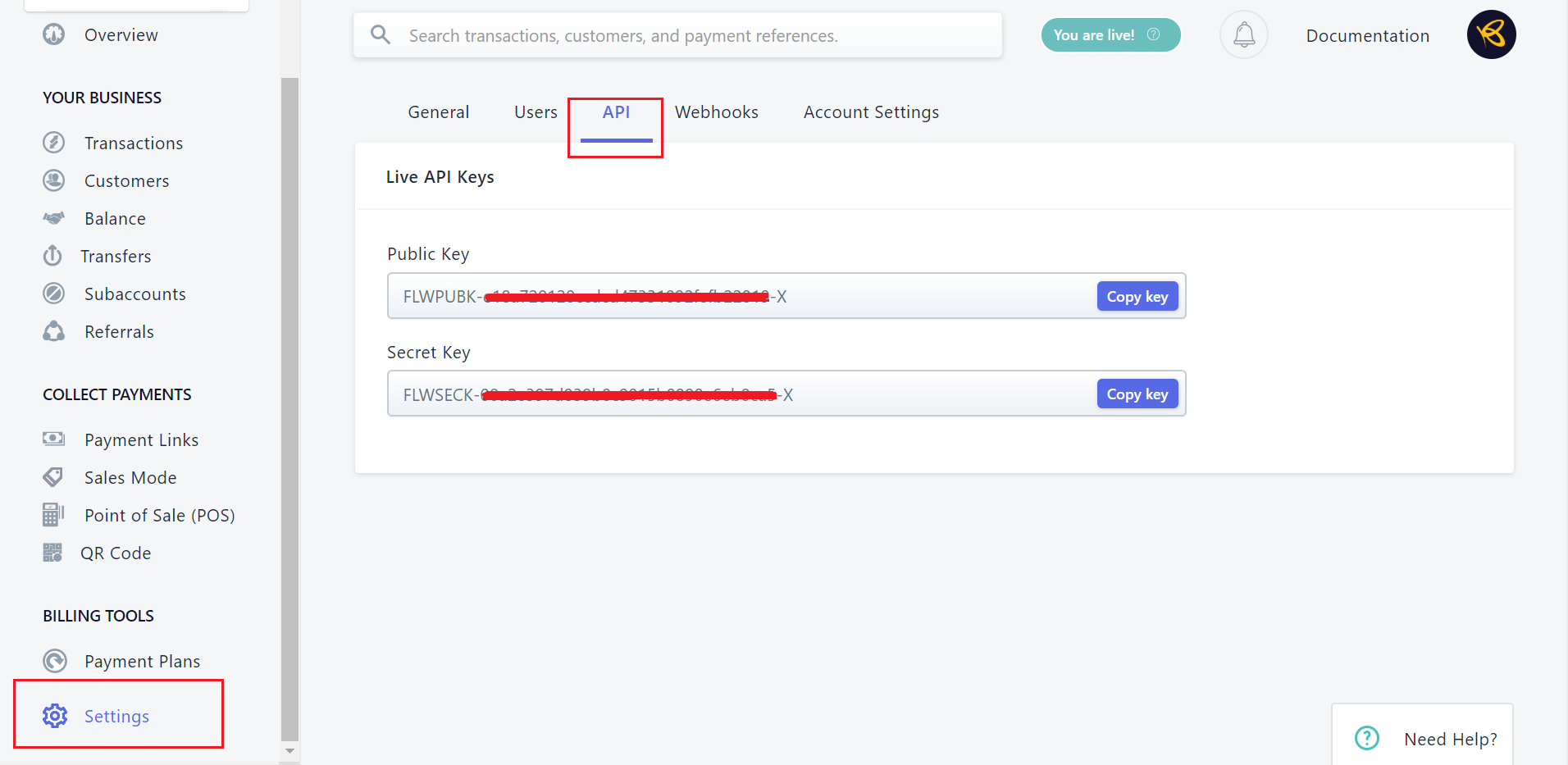Click the Payment Plans icon
The image size is (1568, 765).
click(55, 661)
